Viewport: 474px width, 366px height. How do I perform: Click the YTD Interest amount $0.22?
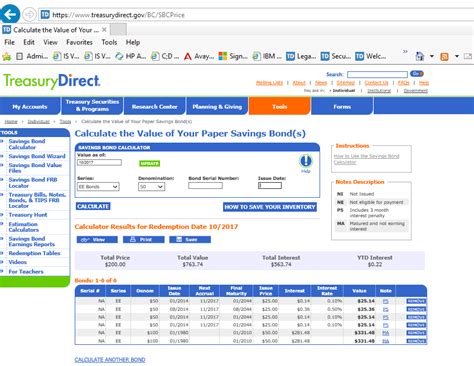375,264
